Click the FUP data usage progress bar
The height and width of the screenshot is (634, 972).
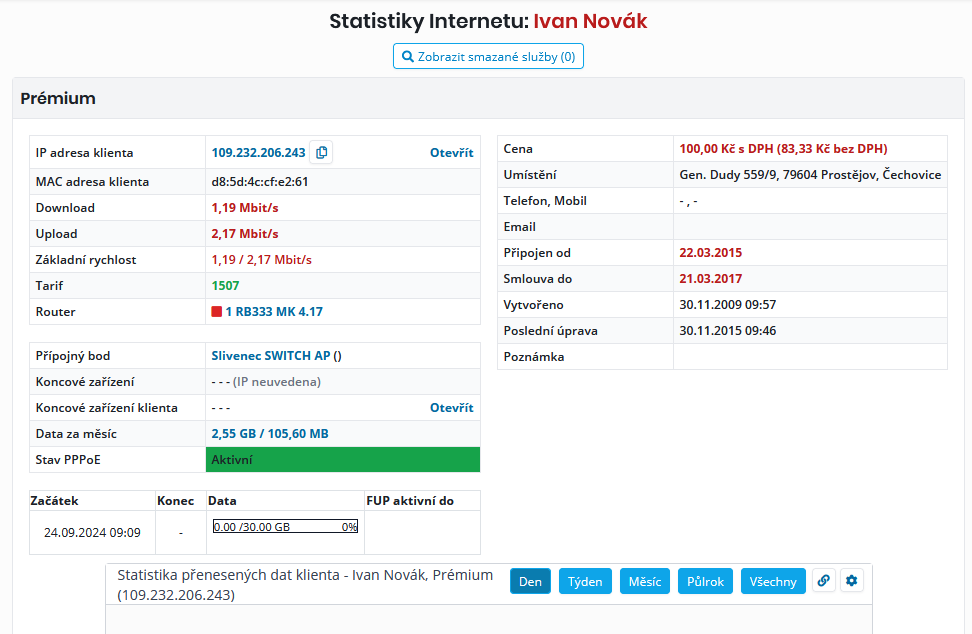click(x=285, y=527)
